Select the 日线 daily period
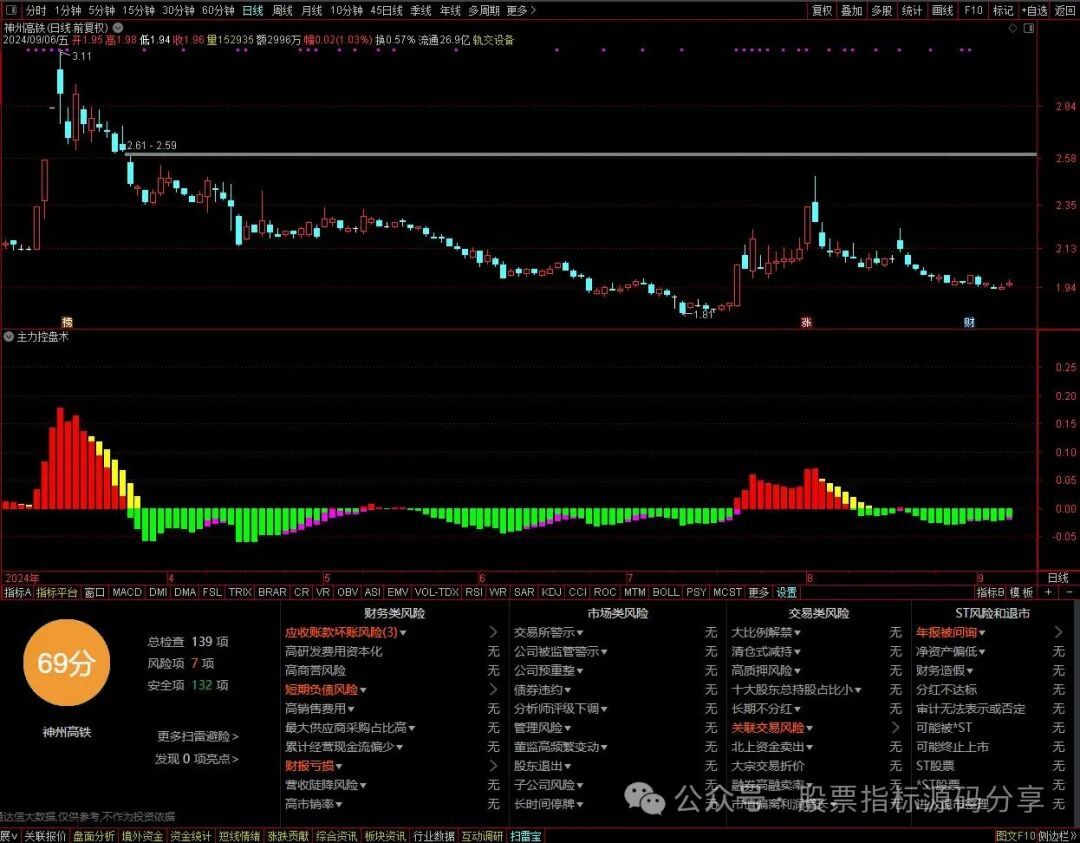The height and width of the screenshot is (843, 1080). 253,10
